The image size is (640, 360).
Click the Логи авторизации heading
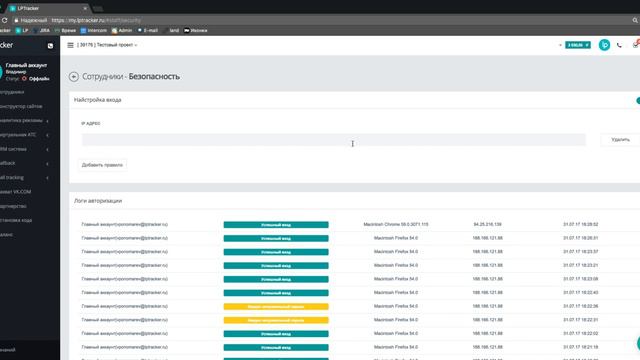coord(98,201)
